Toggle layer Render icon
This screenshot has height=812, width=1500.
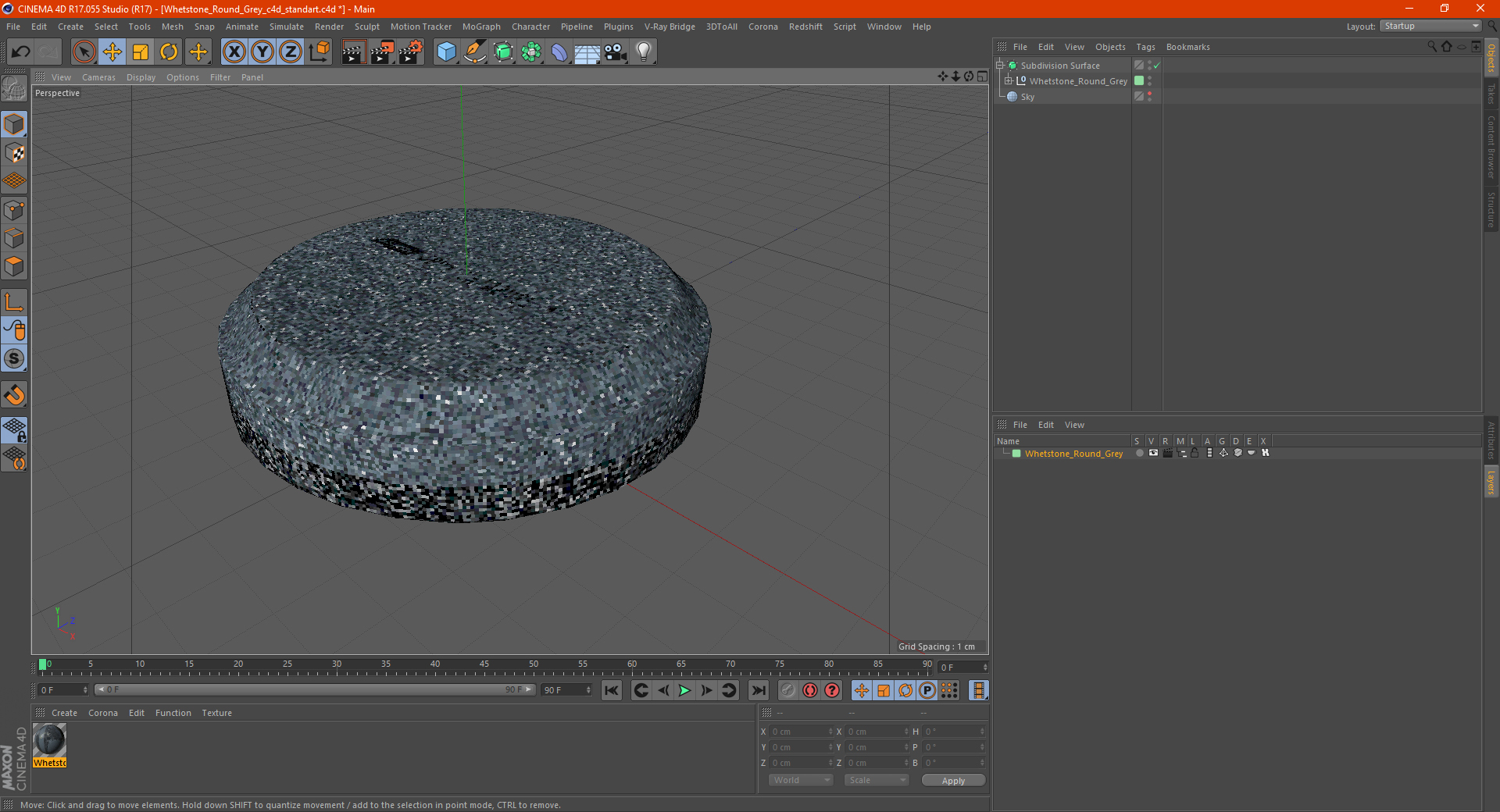[1167, 453]
